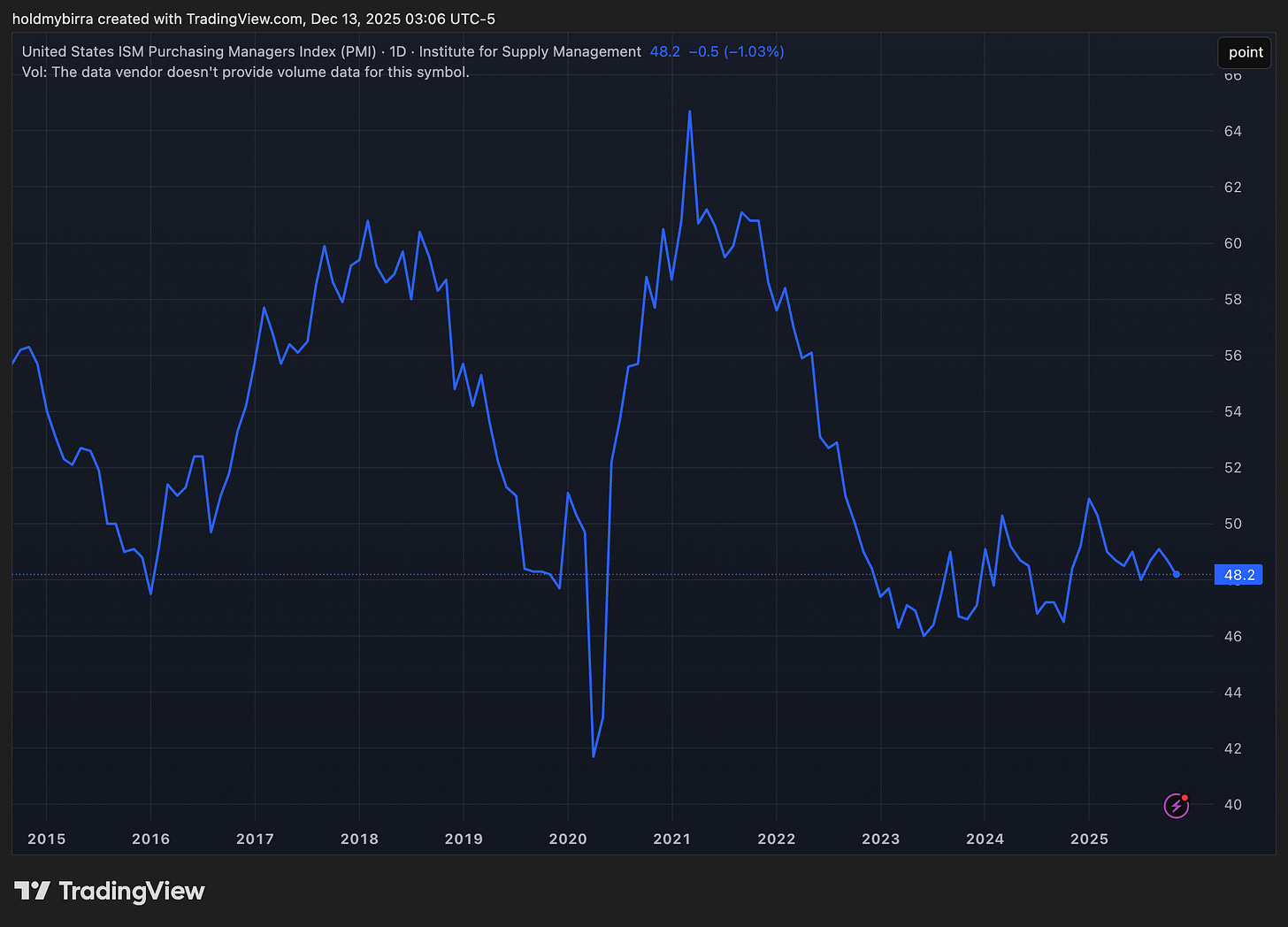Click the 2018 label on time axis
1288x927 pixels.
point(359,839)
